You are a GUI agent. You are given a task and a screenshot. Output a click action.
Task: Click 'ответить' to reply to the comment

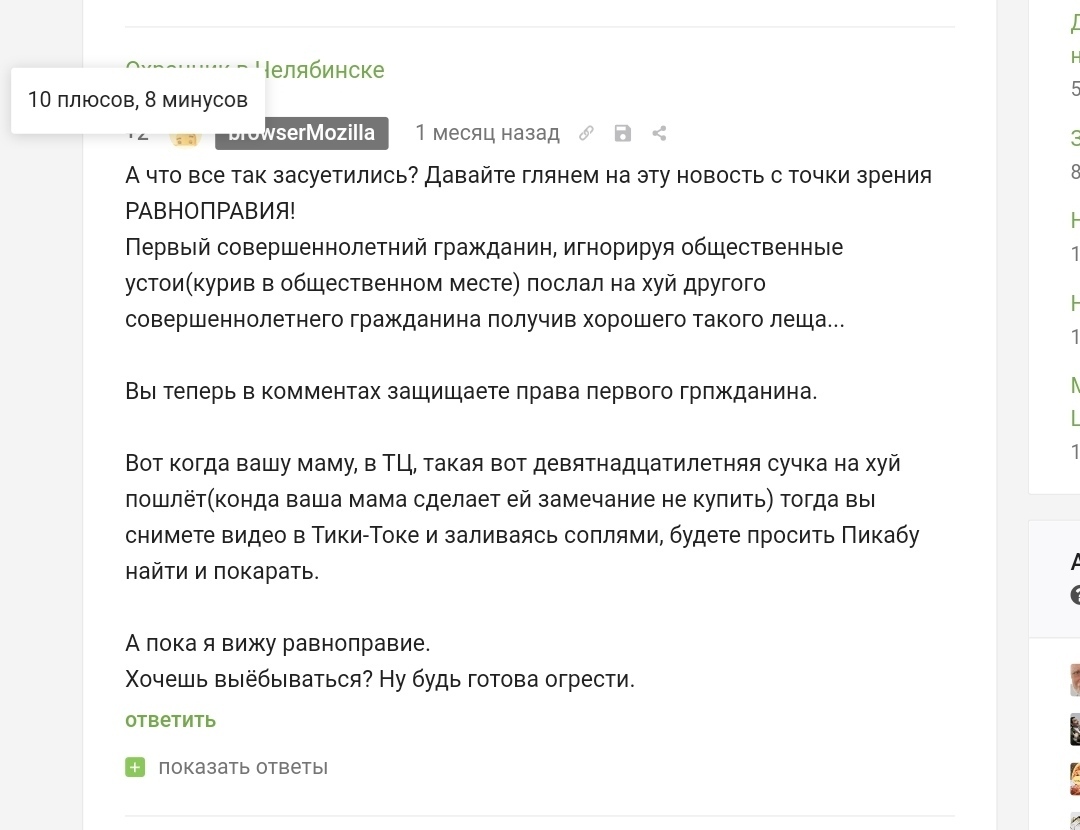170,720
